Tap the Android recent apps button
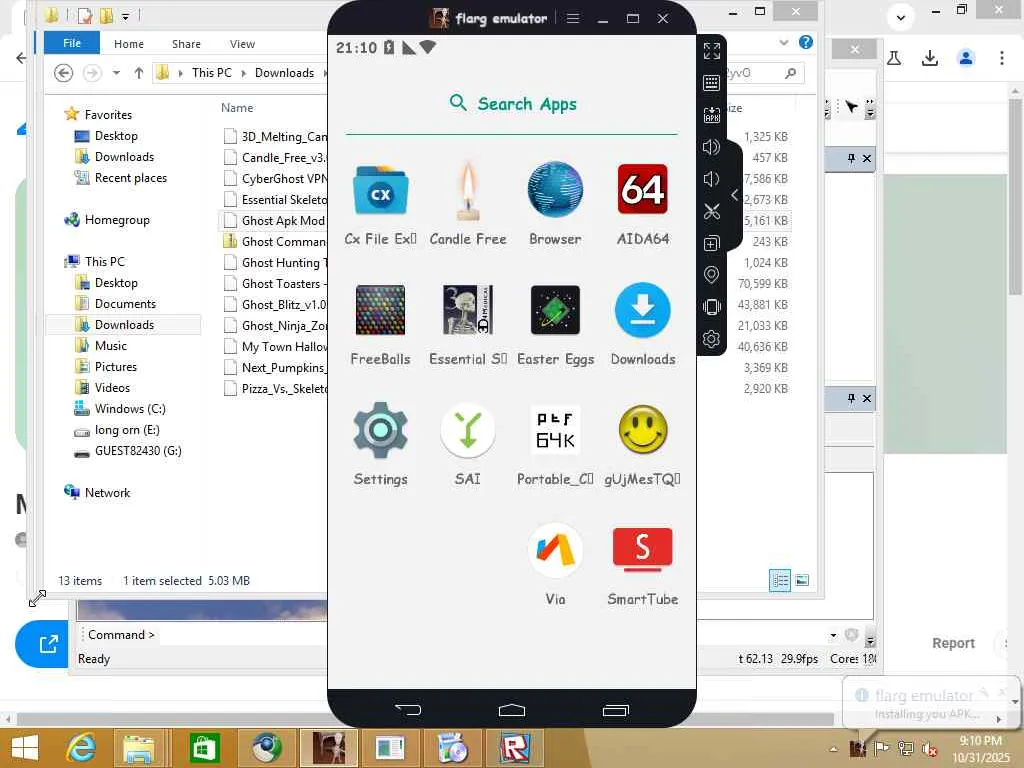1024x768 pixels. tap(616, 710)
